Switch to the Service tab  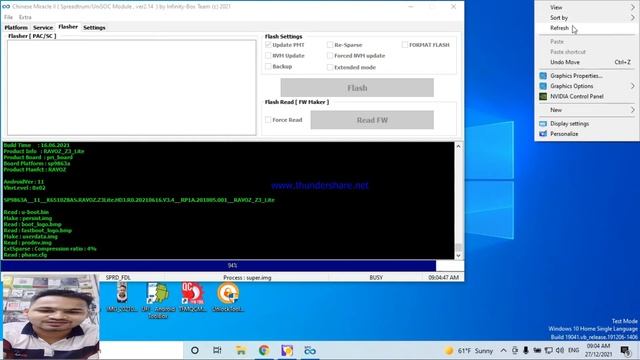[43, 27]
